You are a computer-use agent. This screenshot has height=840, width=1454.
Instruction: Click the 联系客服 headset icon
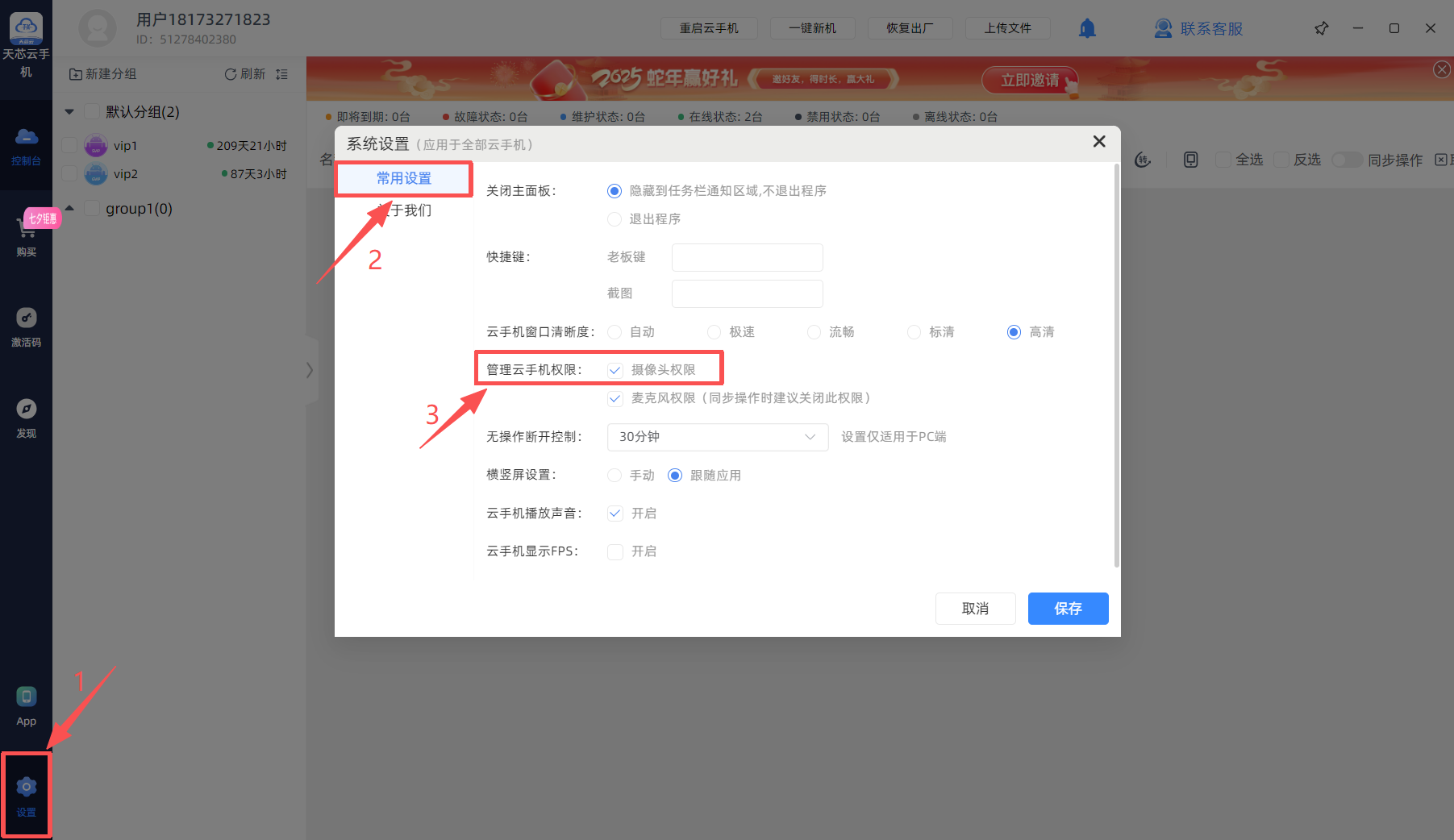point(1163,28)
